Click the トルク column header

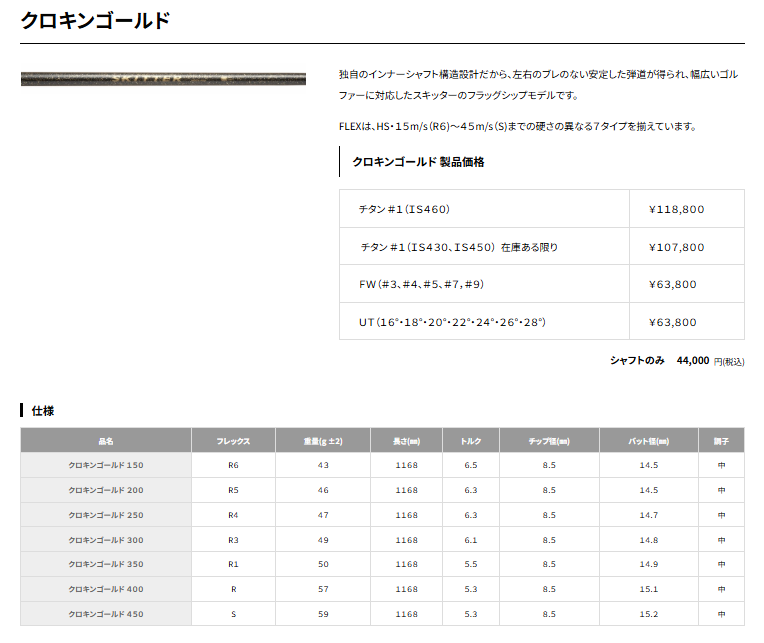471,441
